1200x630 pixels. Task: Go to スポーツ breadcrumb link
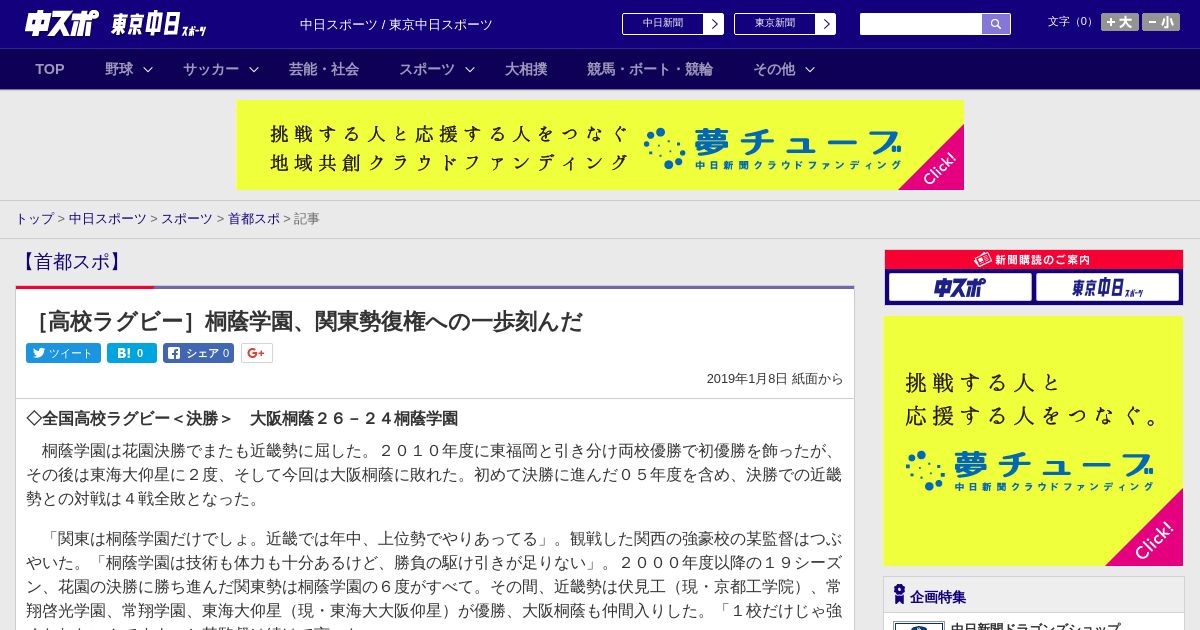tap(187, 218)
